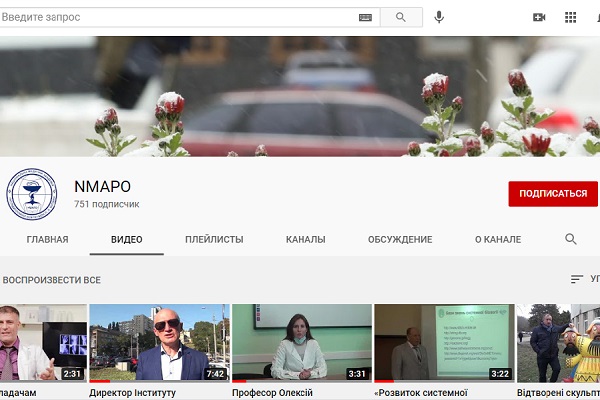Click the magnifier search button
The height and width of the screenshot is (400, 600).
[401, 17]
